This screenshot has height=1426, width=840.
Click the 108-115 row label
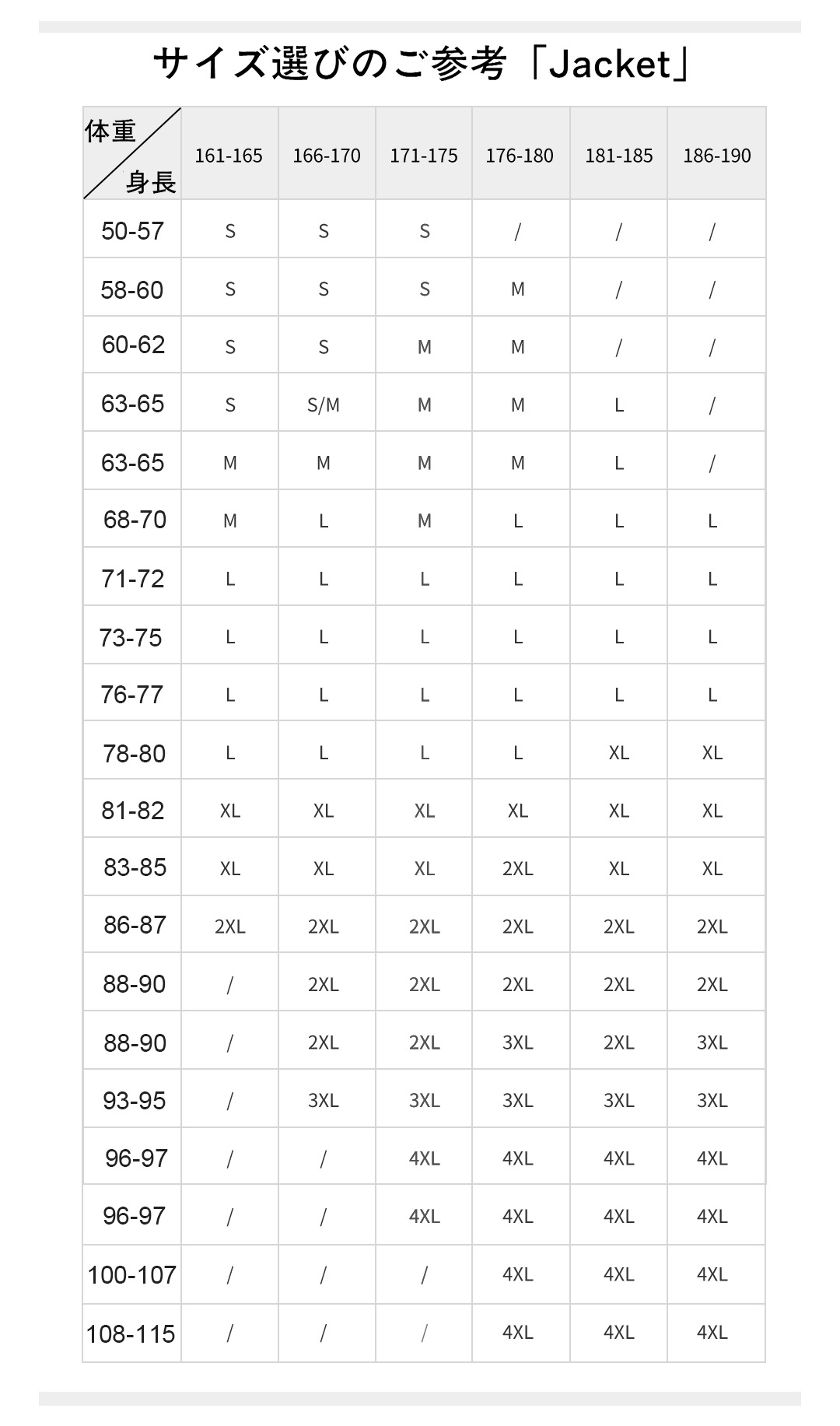[131, 1334]
